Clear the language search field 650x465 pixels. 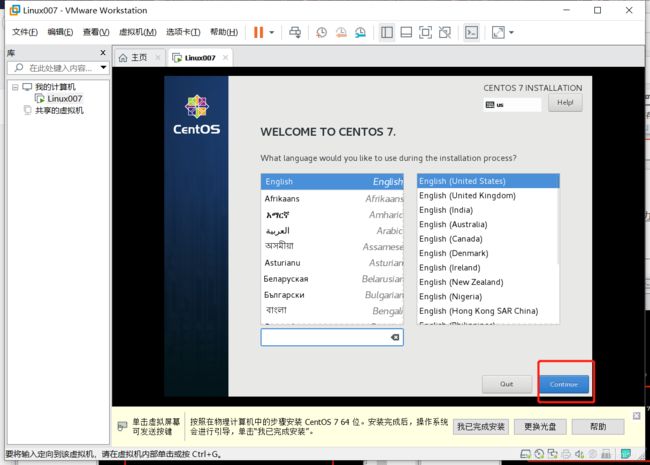(x=395, y=337)
